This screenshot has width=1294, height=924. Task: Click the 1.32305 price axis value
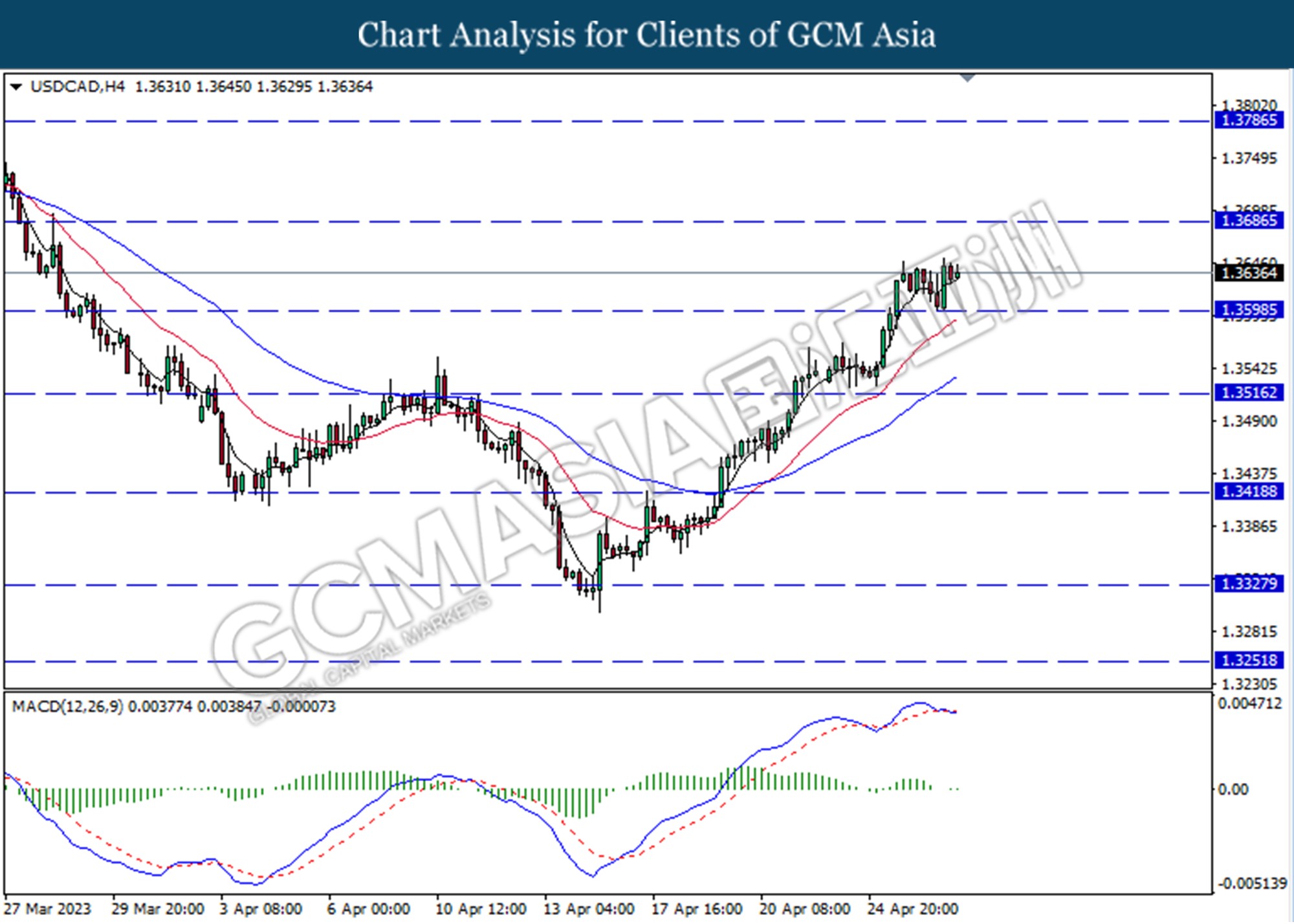click(x=1249, y=684)
